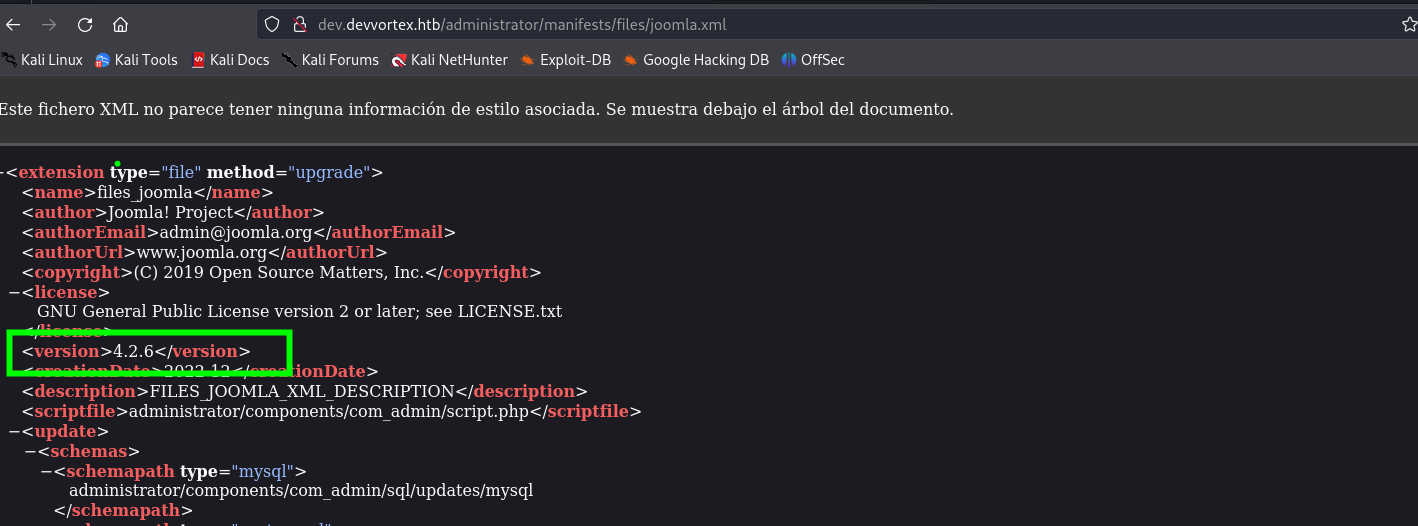Open the Kali Docs bookmark
This screenshot has width=1418, height=526.
click(230, 60)
